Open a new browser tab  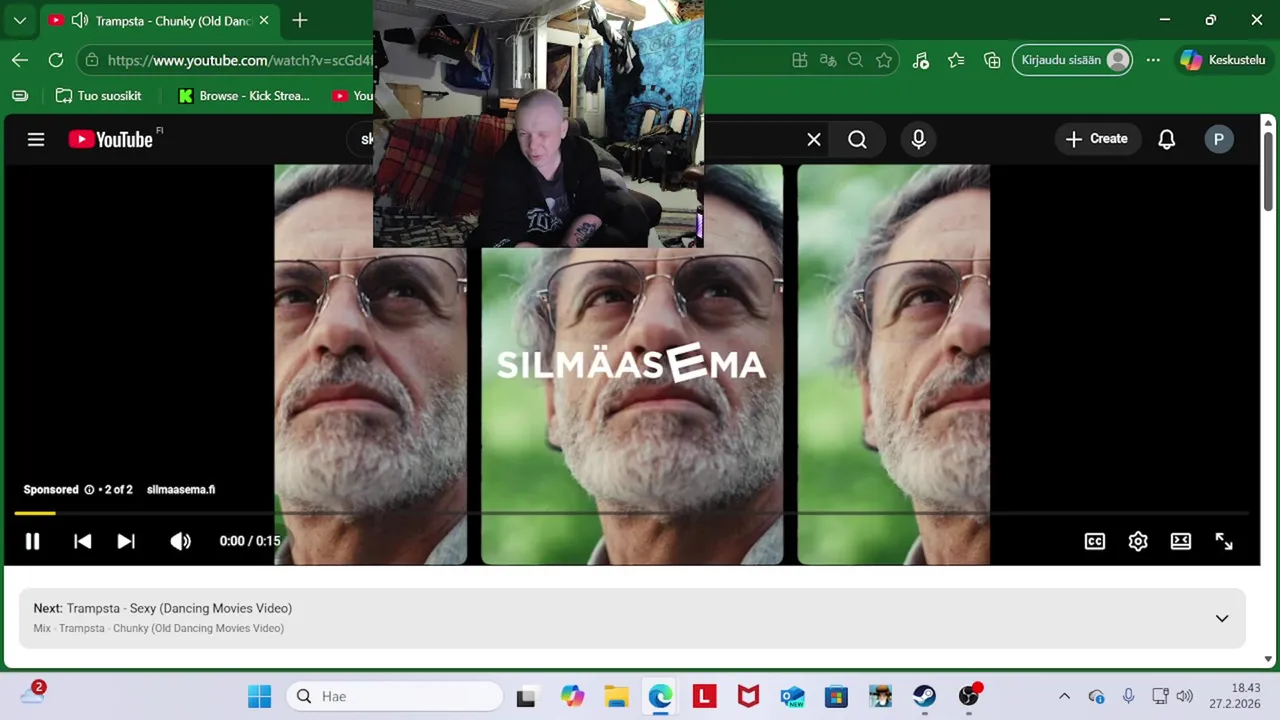coord(300,20)
